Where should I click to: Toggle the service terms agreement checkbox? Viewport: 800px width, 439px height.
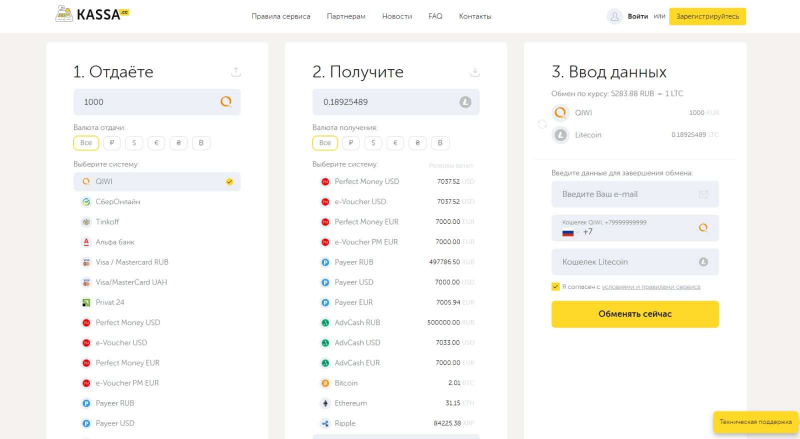coord(556,286)
